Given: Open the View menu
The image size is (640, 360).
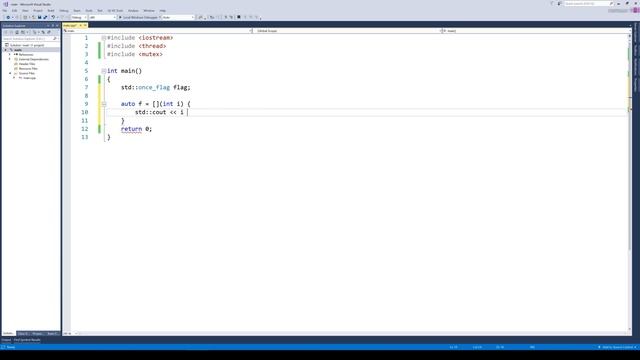Looking at the screenshot, I should coord(25,11).
